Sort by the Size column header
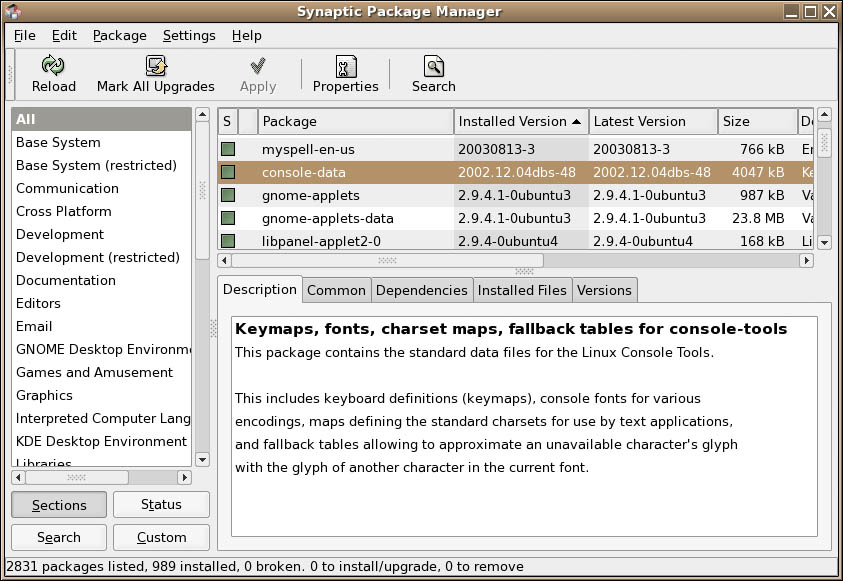843x581 pixels. [758, 121]
